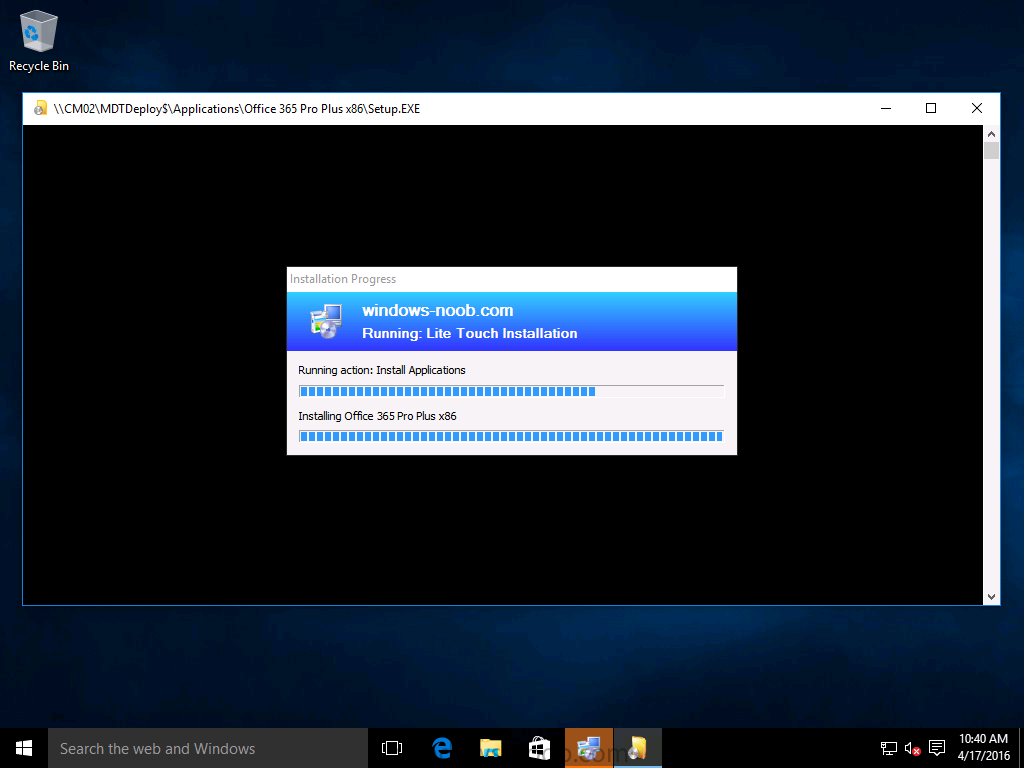Click the Running action: Install Applications label
1024x768 pixels.
pyautogui.click(x=381, y=370)
